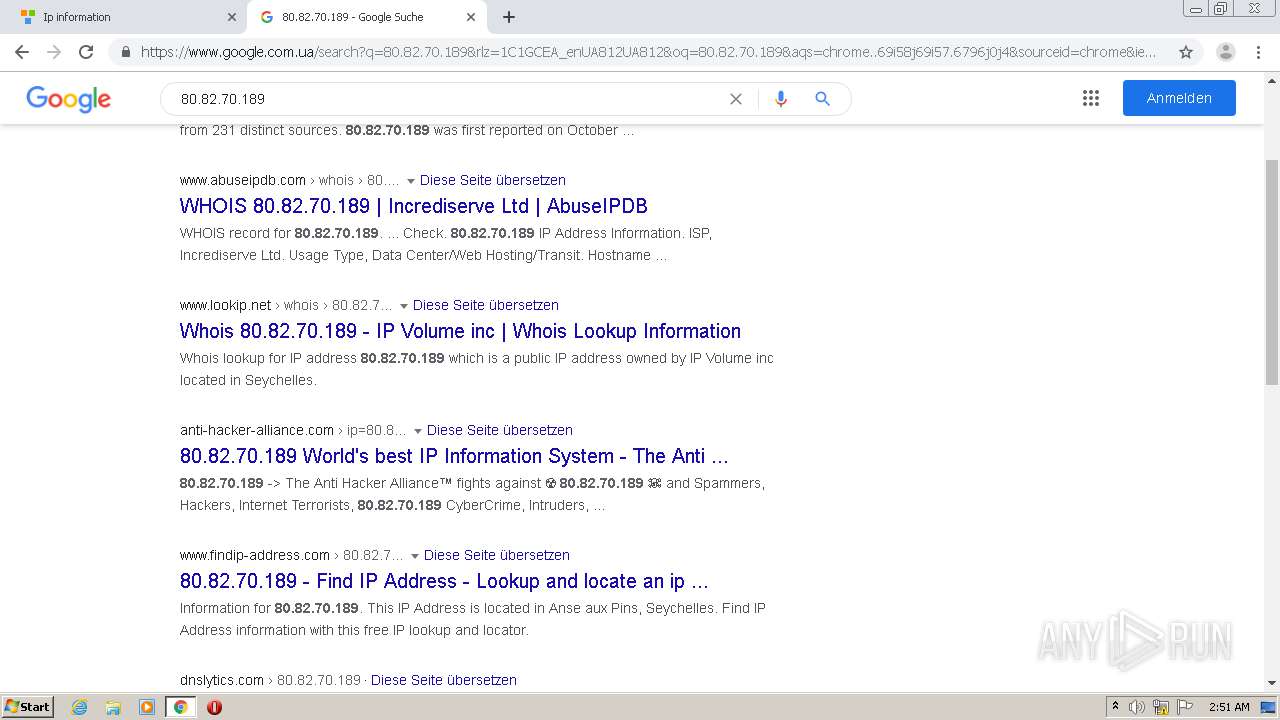Image resolution: width=1280 pixels, height=720 pixels.
Task: Expand the anti-hacker-alliance.com result dropdown arrow
Action: click(x=417, y=431)
